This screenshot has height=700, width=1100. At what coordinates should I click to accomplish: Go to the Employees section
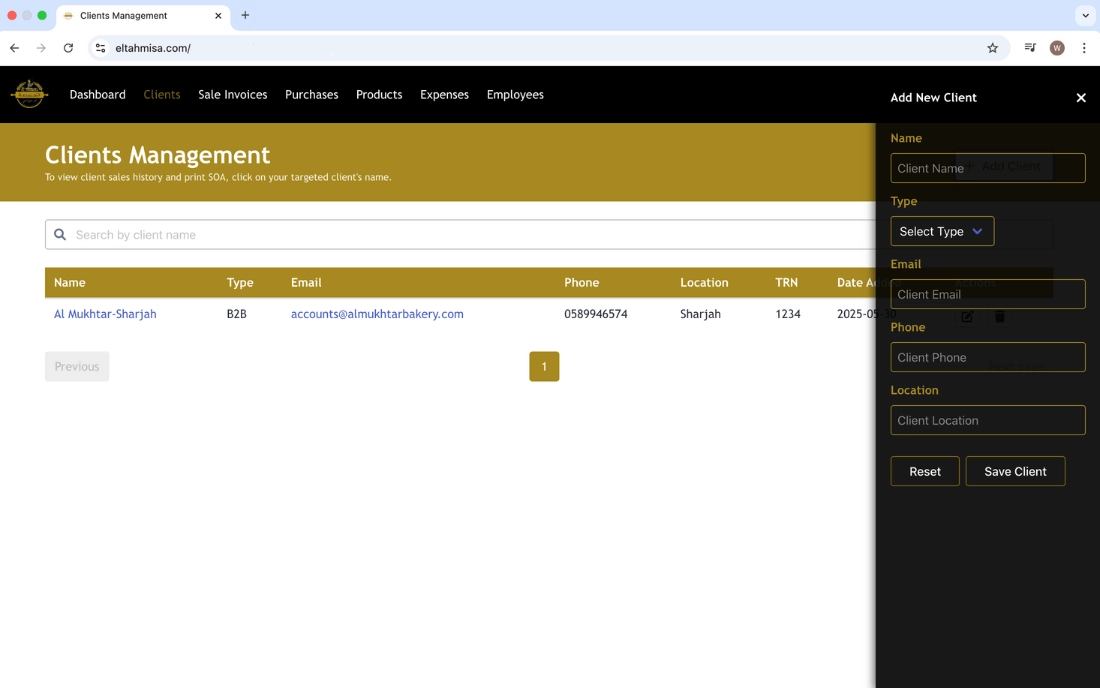pyautogui.click(x=515, y=95)
